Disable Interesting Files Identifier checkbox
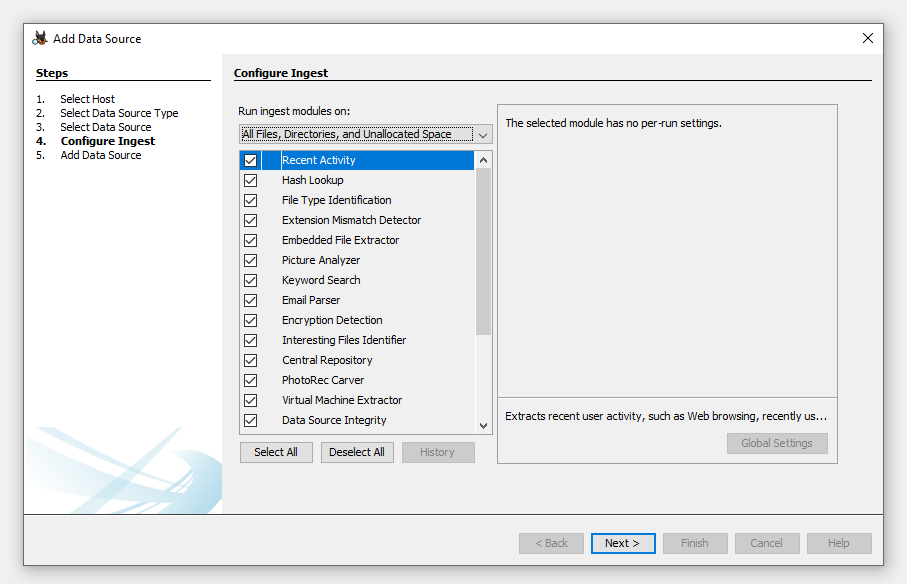This screenshot has width=907, height=584. [x=250, y=341]
